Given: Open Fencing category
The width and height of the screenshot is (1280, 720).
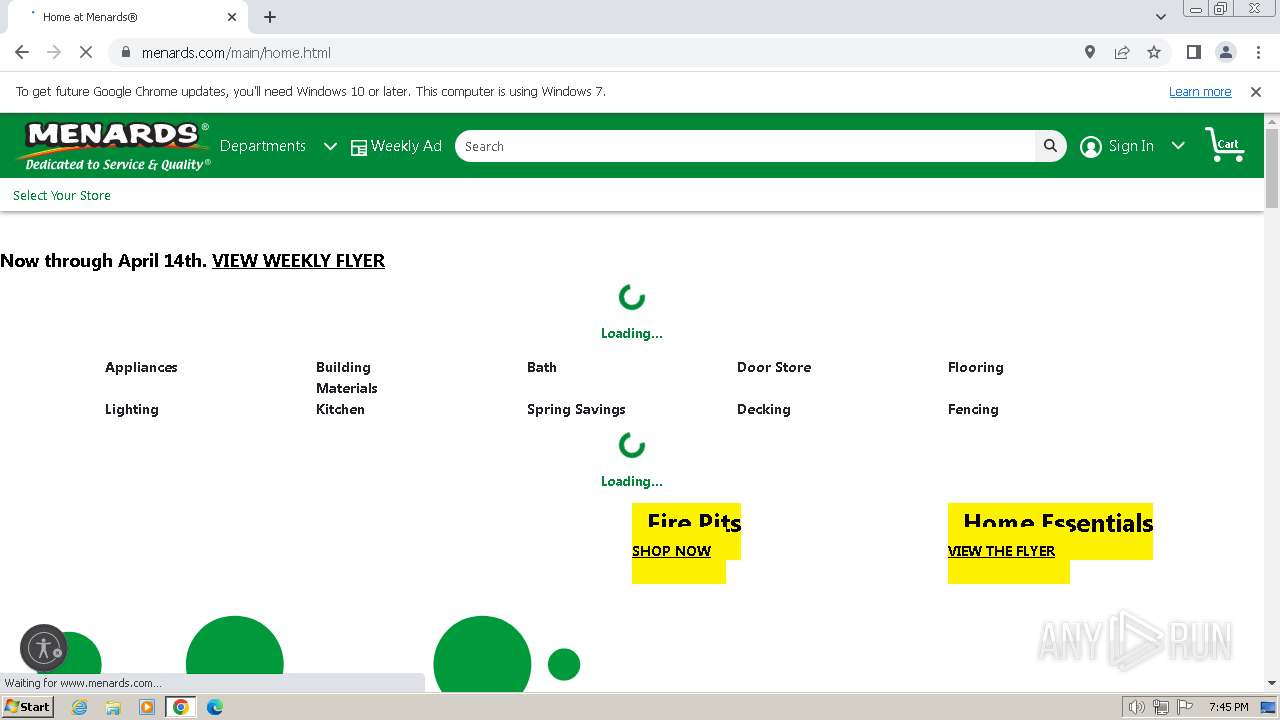Looking at the screenshot, I should [973, 409].
